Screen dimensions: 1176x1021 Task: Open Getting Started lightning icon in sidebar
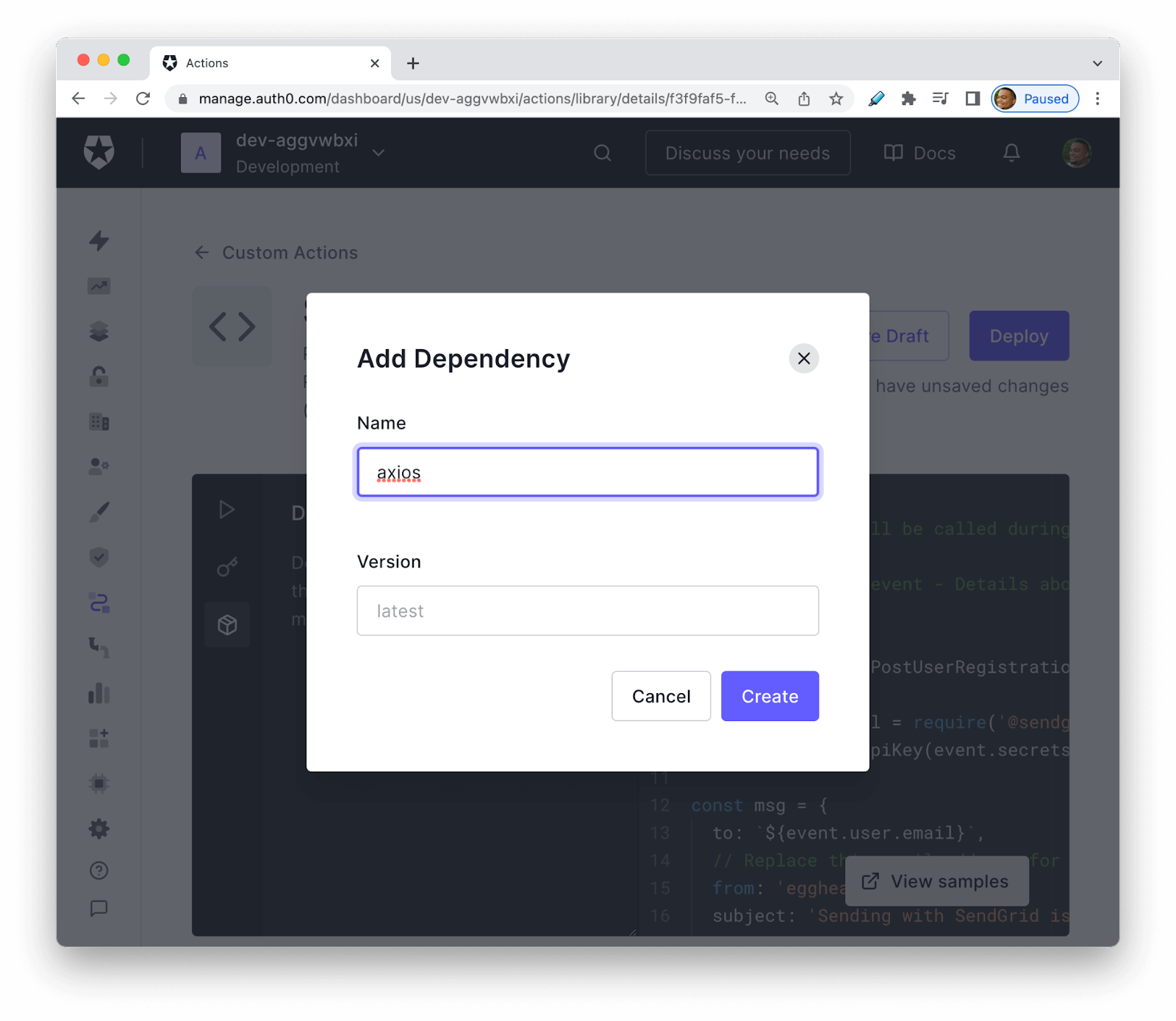(x=99, y=241)
